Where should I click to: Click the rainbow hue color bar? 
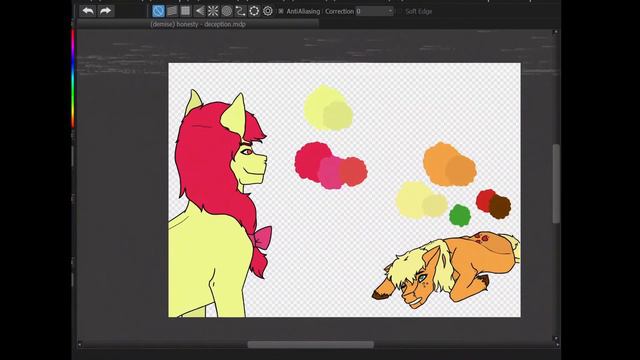tap(73, 78)
